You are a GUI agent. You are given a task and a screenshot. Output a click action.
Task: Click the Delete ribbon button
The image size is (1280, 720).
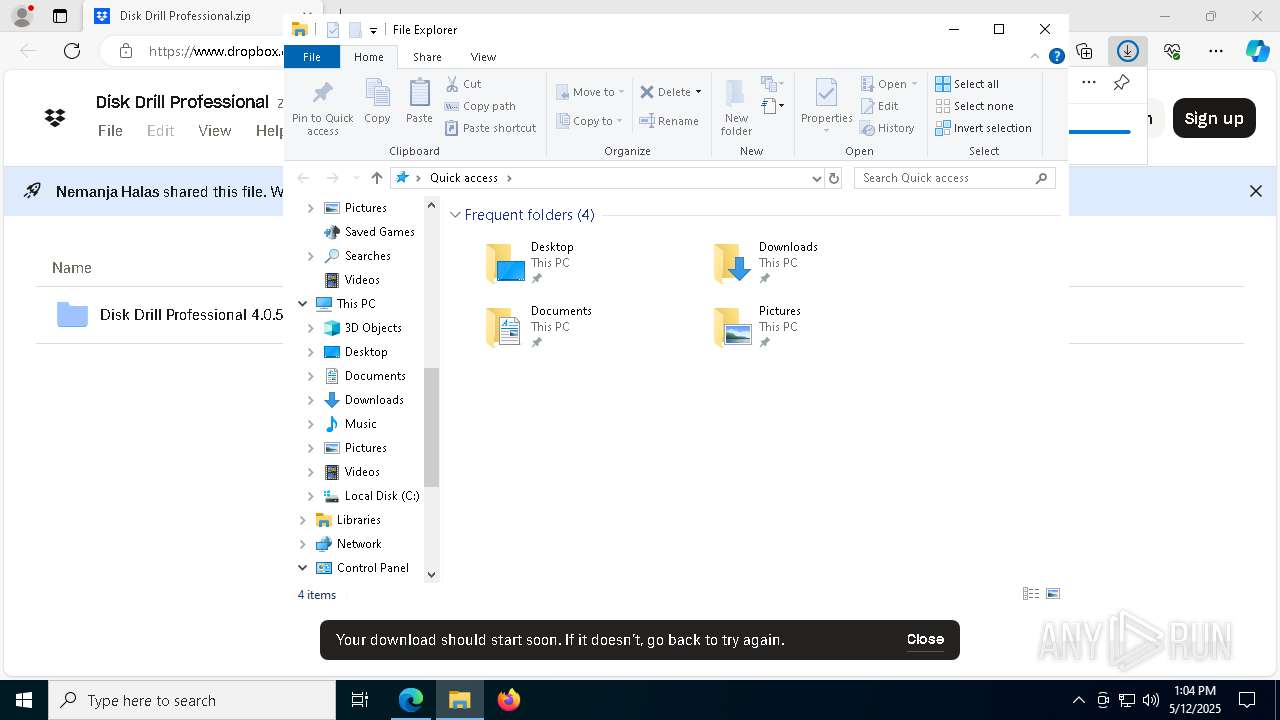point(666,92)
